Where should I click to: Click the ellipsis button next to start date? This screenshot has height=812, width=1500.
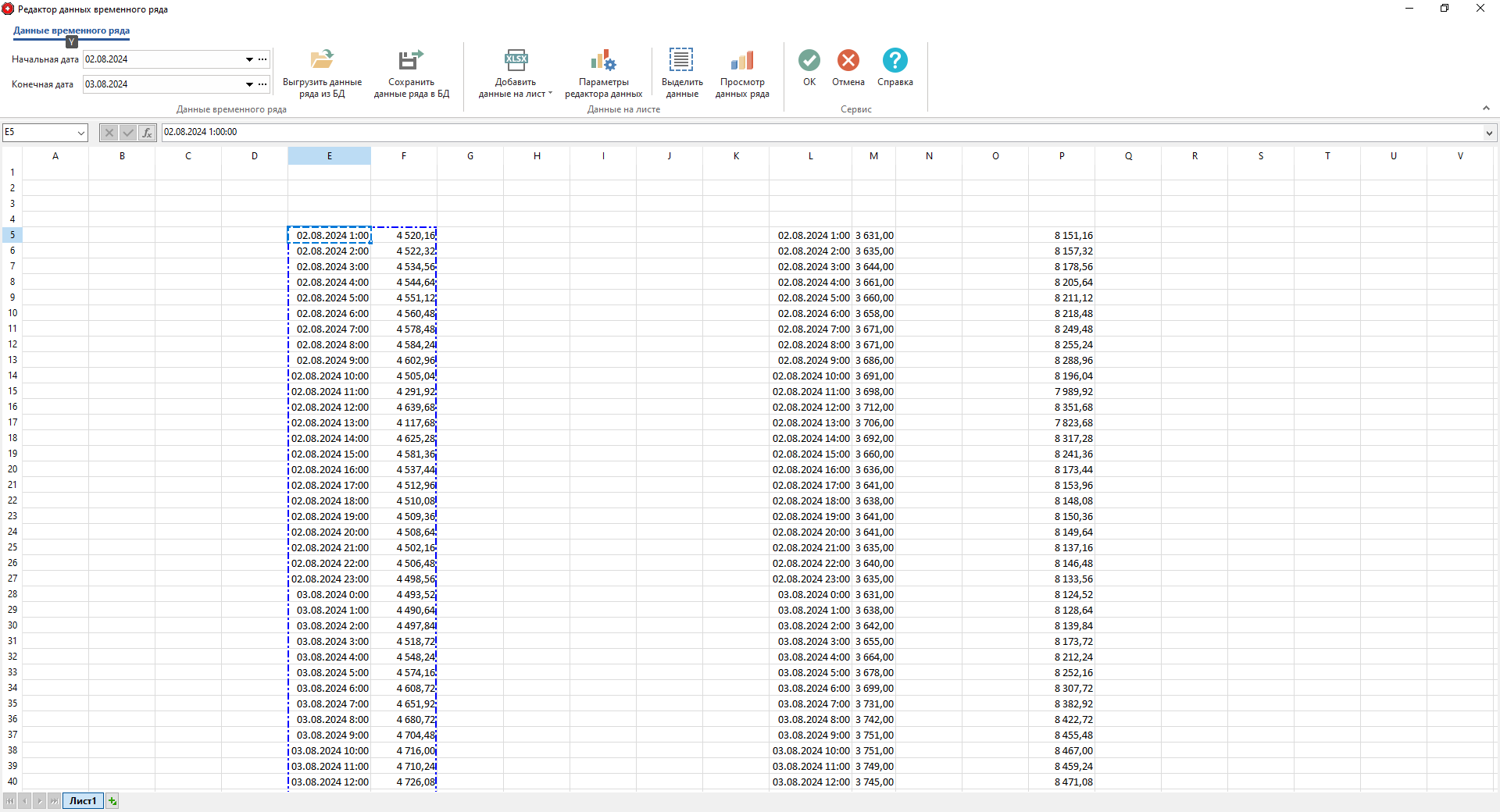point(262,59)
